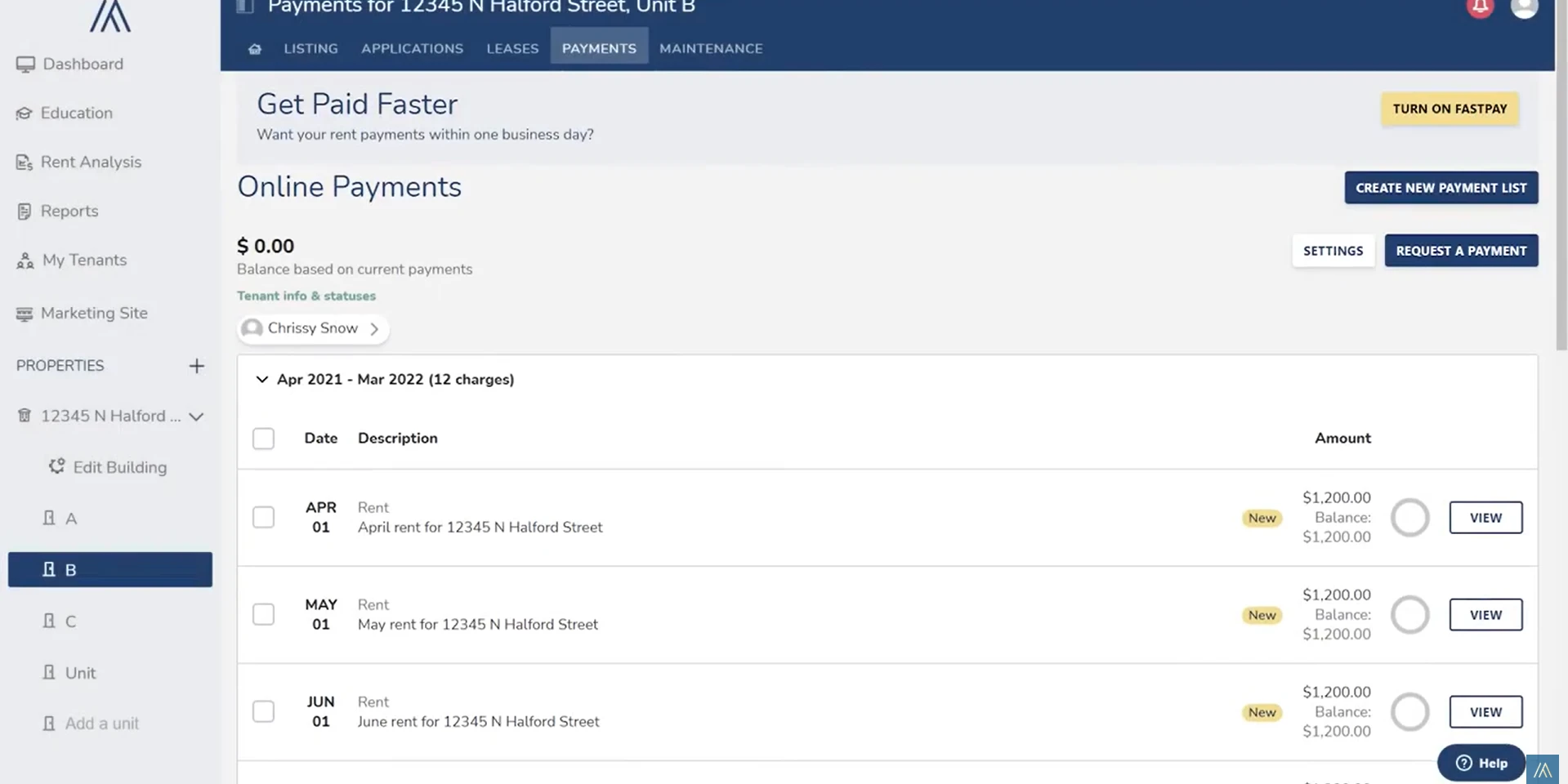Select the Marketing Site sidebar icon
The image size is (1568, 784).
coord(24,313)
